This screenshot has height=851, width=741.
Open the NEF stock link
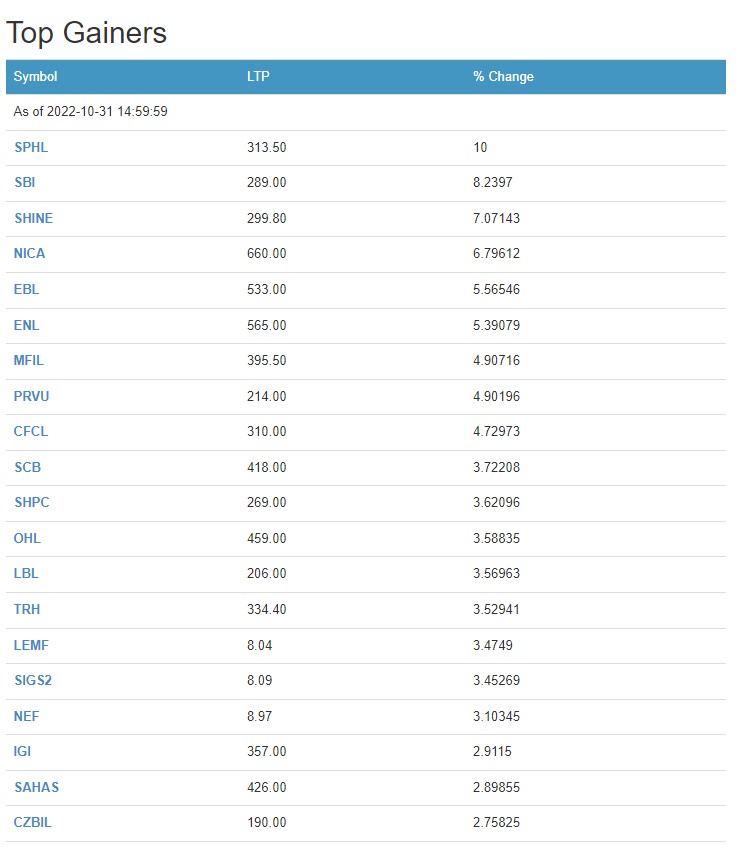click(27, 716)
